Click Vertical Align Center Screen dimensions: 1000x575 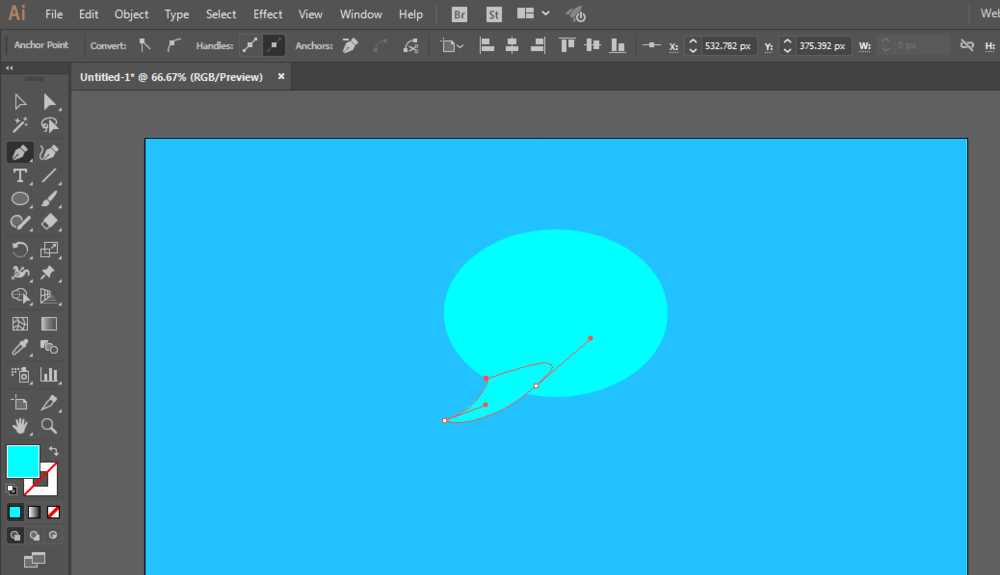pos(592,45)
